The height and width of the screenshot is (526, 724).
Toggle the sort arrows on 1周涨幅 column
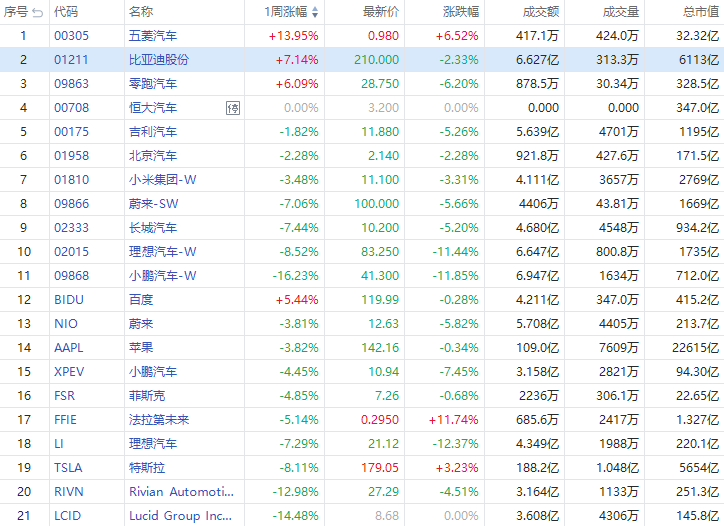pos(315,12)
